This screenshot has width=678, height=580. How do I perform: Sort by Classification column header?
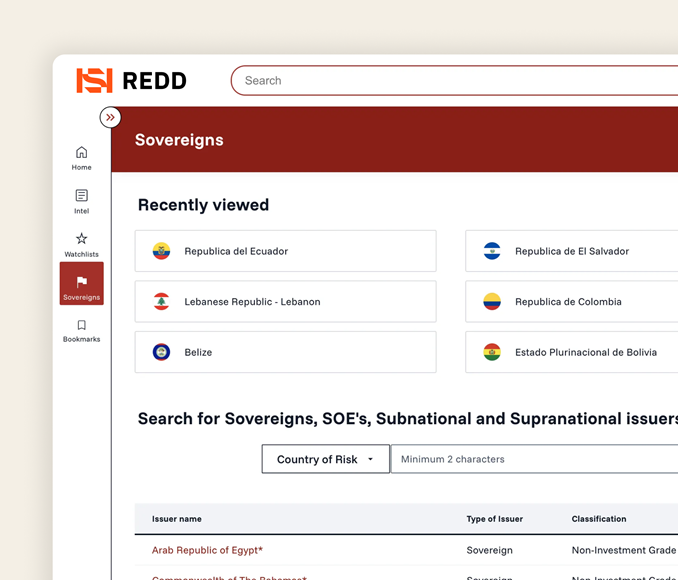point(599,519)
